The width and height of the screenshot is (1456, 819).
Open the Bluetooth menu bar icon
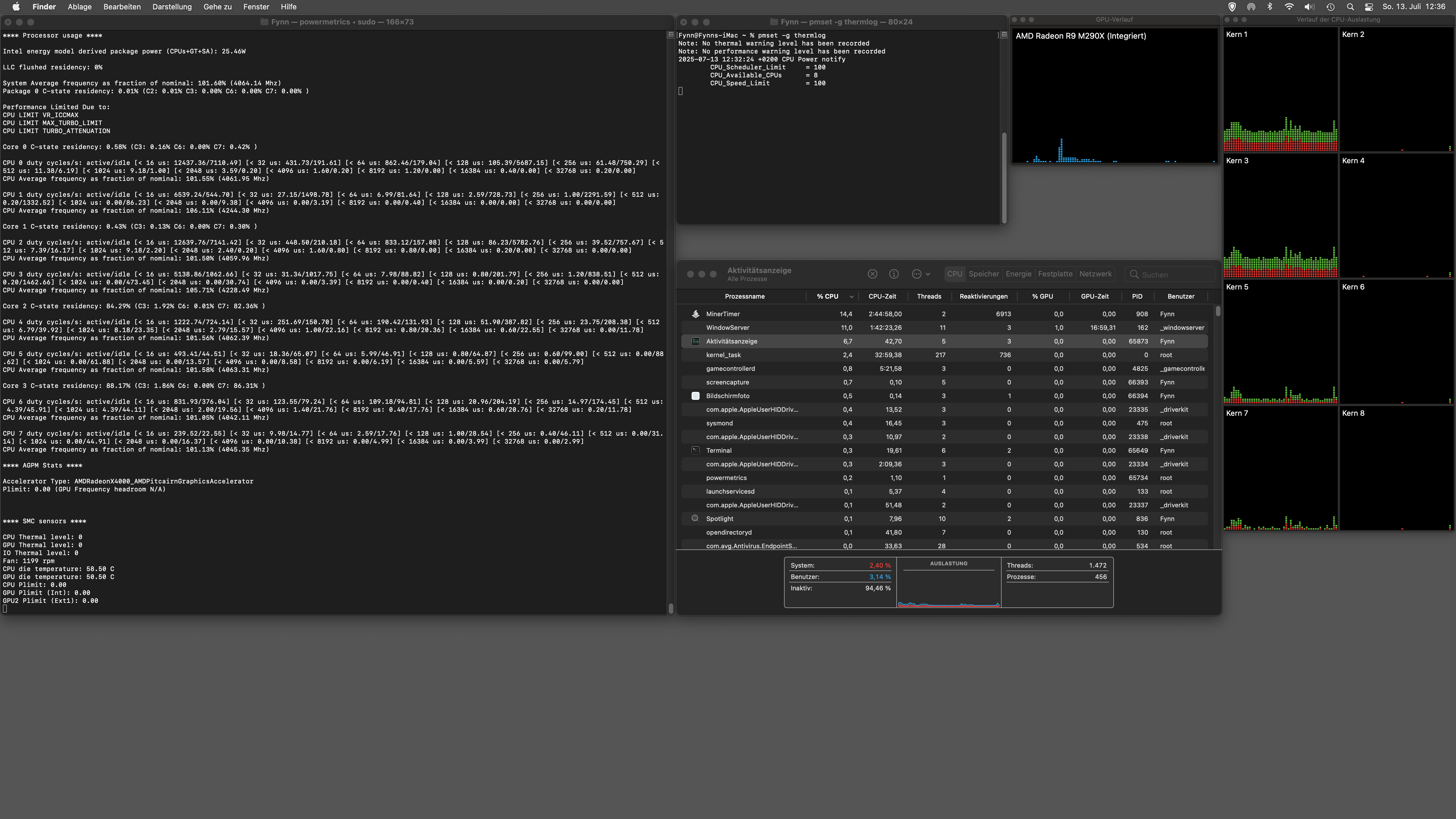coord(1269,7)
